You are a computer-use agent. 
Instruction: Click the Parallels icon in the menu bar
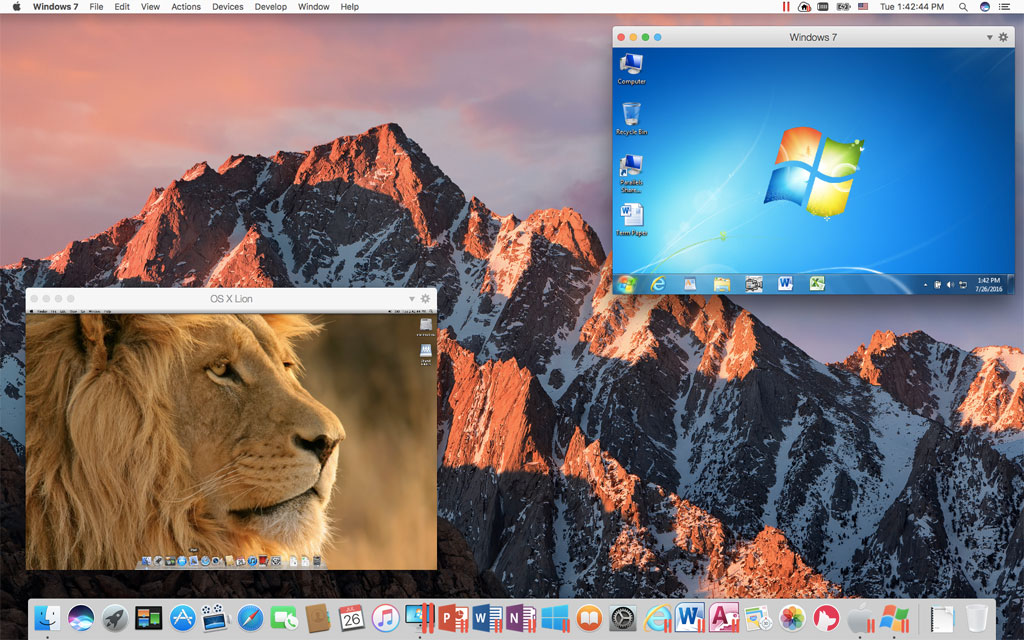click(784, 7)
